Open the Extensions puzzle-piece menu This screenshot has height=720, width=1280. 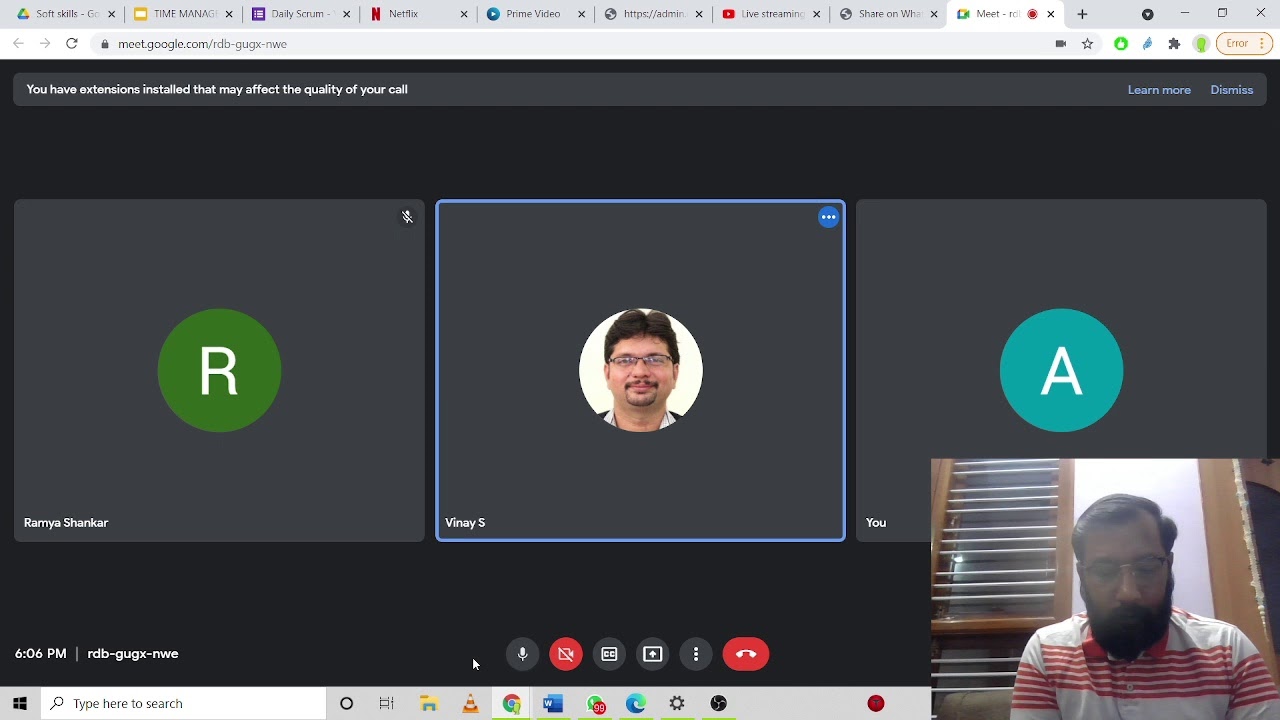tap(1174, 44)
